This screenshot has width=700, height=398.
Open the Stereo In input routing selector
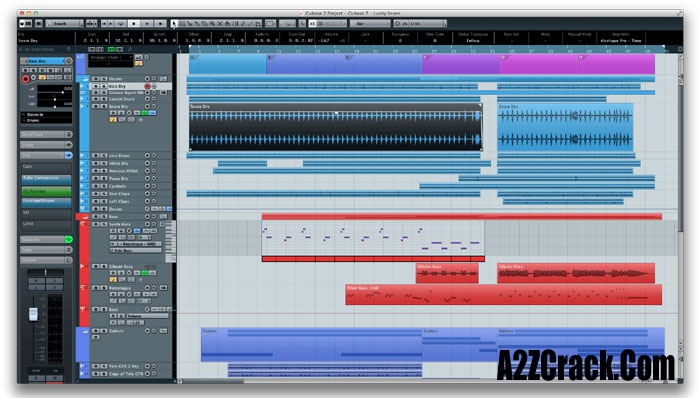46,115
